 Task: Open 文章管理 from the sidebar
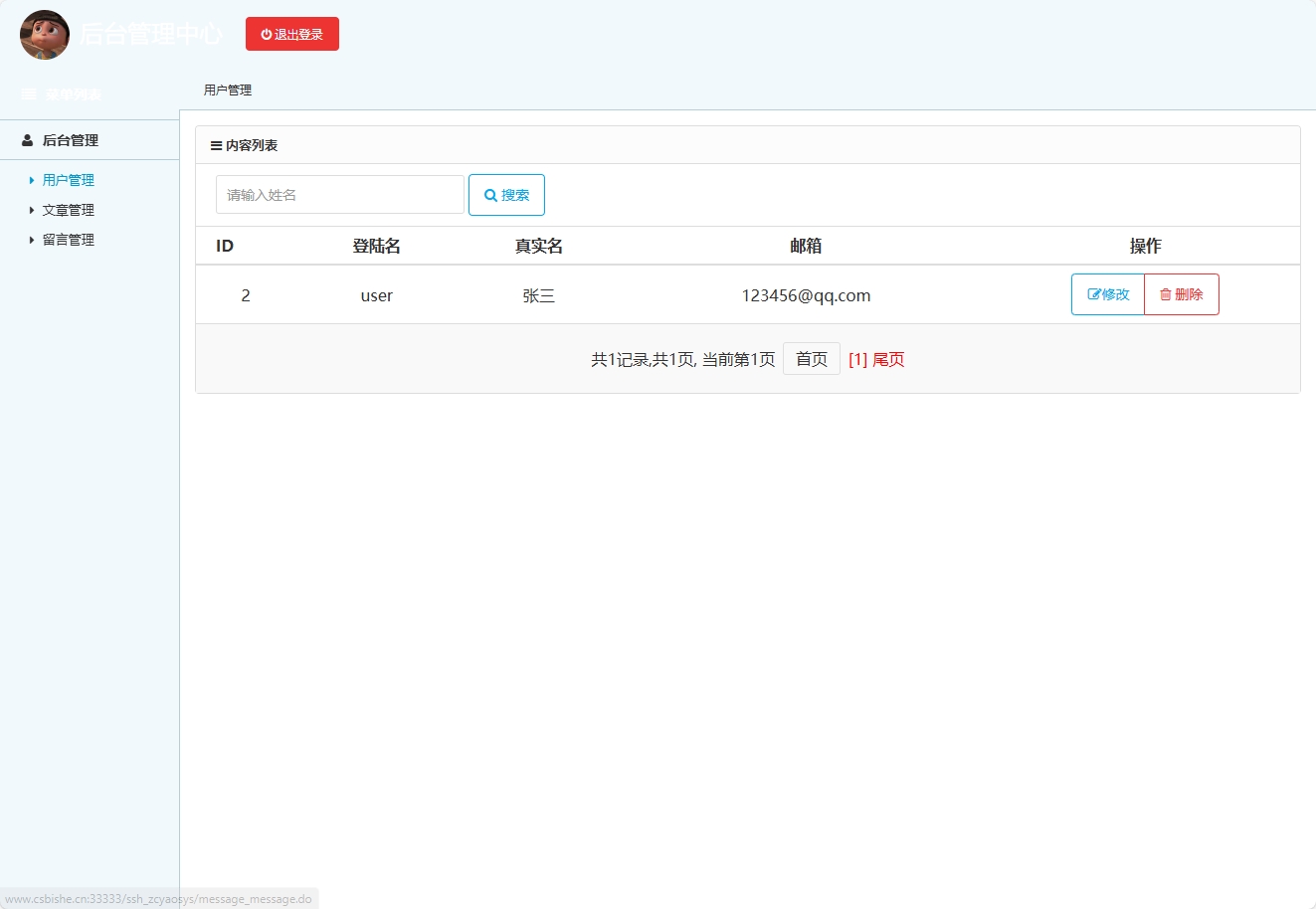(x=67, y=210)
